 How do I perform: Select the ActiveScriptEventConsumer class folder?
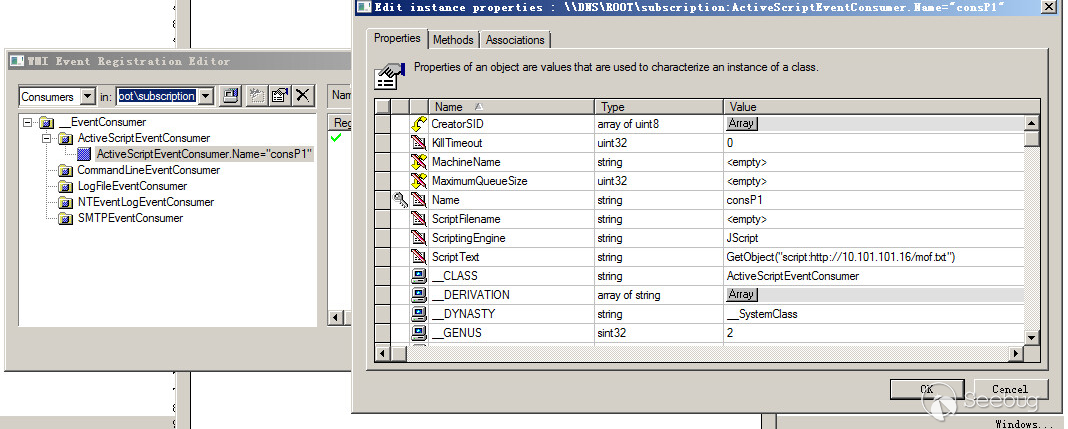pyautogui.click(x=144, y=138)
